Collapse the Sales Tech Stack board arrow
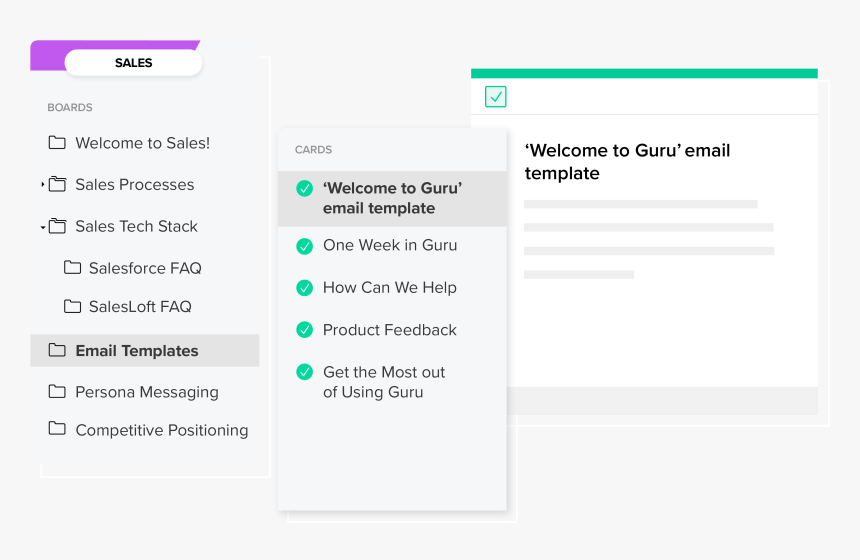Image resolution: width=860 pixels, height=560 pixels. tap(43, 227)
